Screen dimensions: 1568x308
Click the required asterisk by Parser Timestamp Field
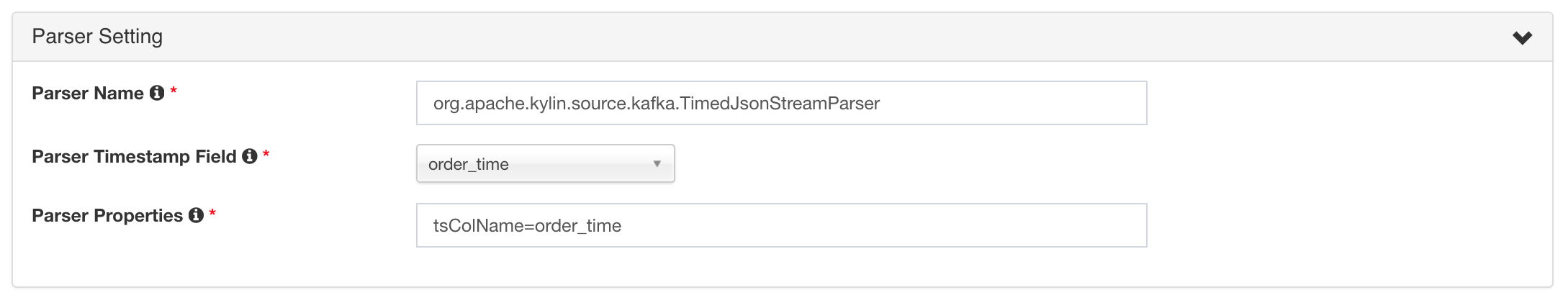click(266, 155)
